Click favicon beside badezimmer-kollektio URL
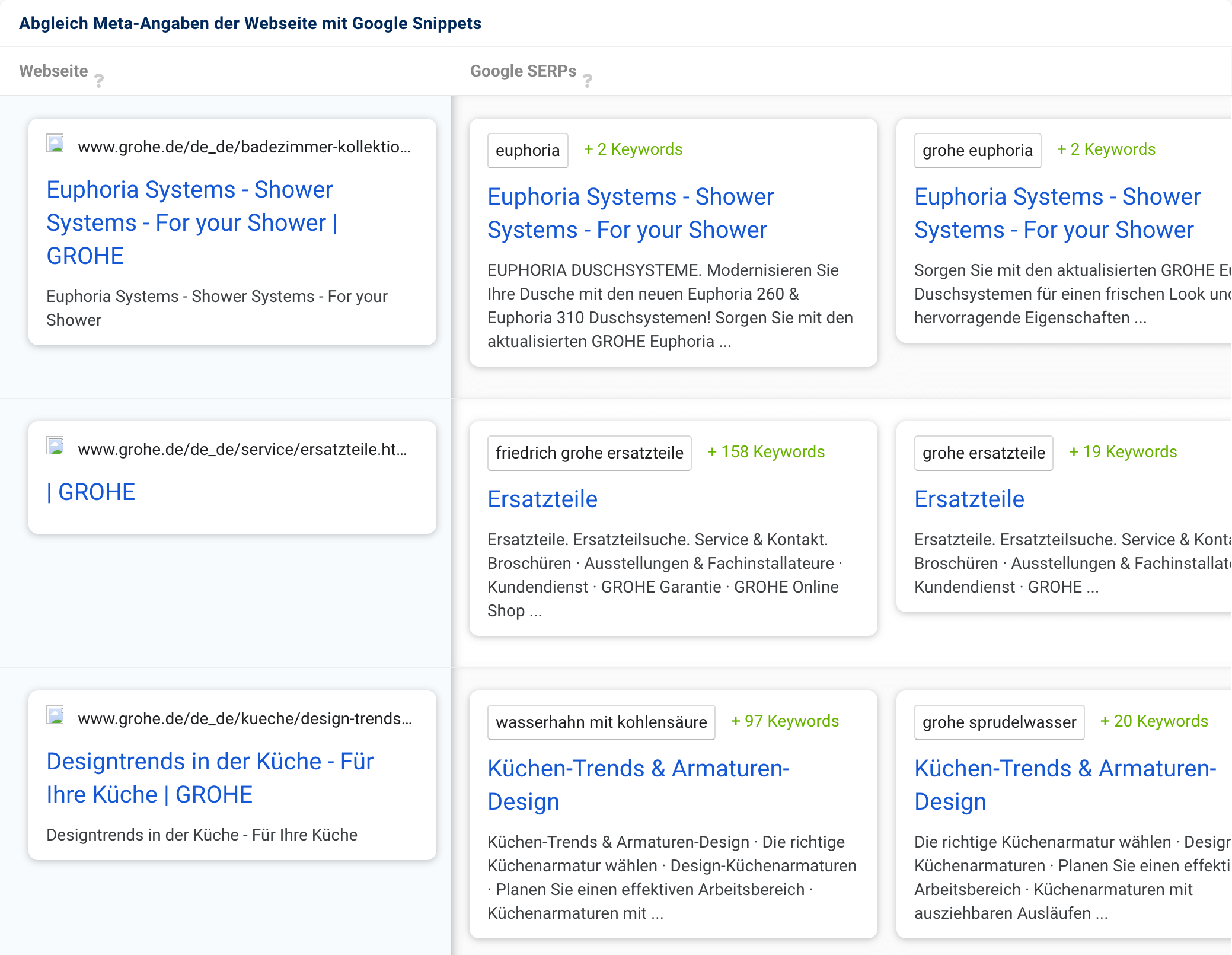The width and height of the screenshot is (1232, 955). coord(56,144)
